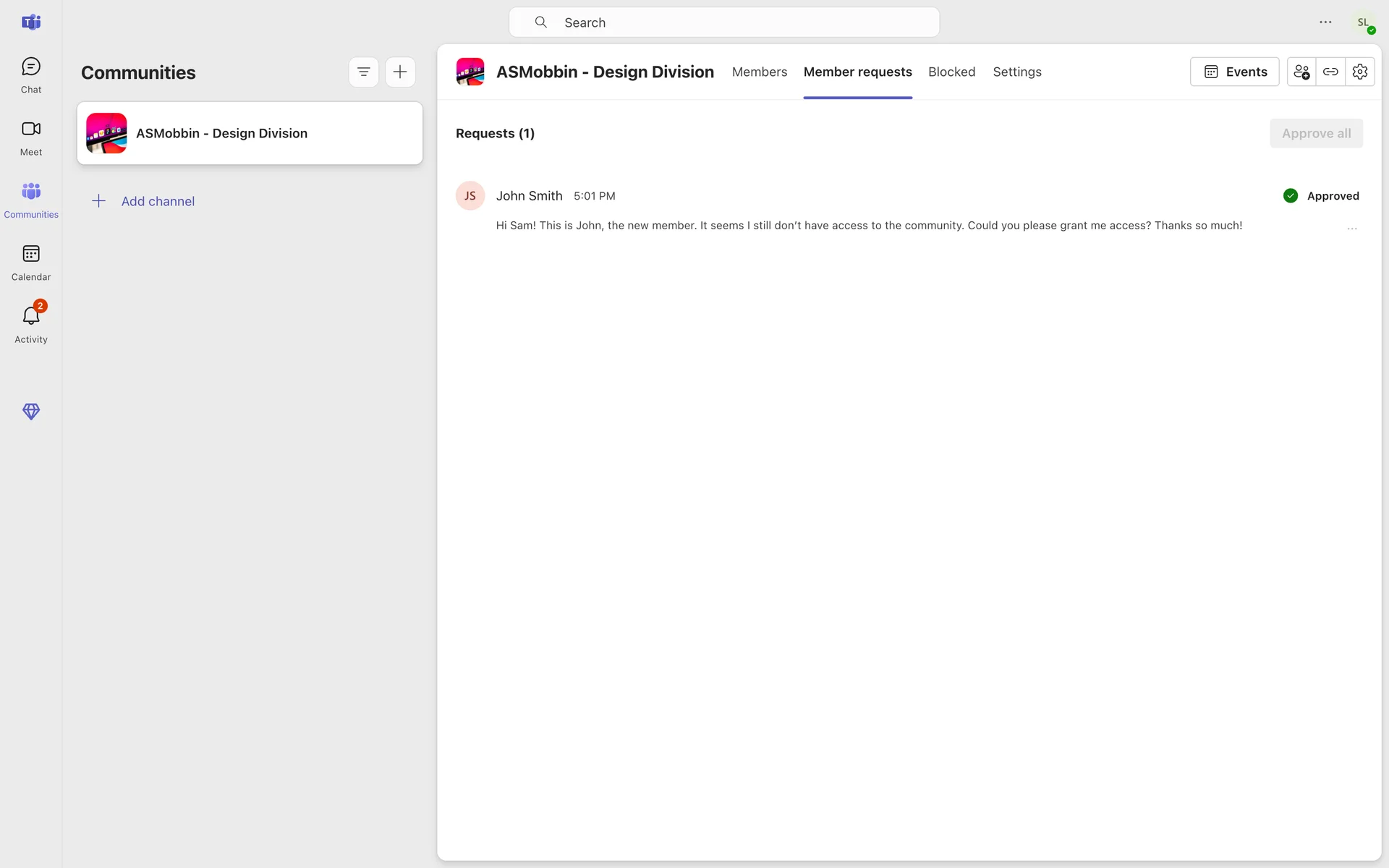
Task: Open Settings and more ellipsis menu
Action: pos(1325,22)
